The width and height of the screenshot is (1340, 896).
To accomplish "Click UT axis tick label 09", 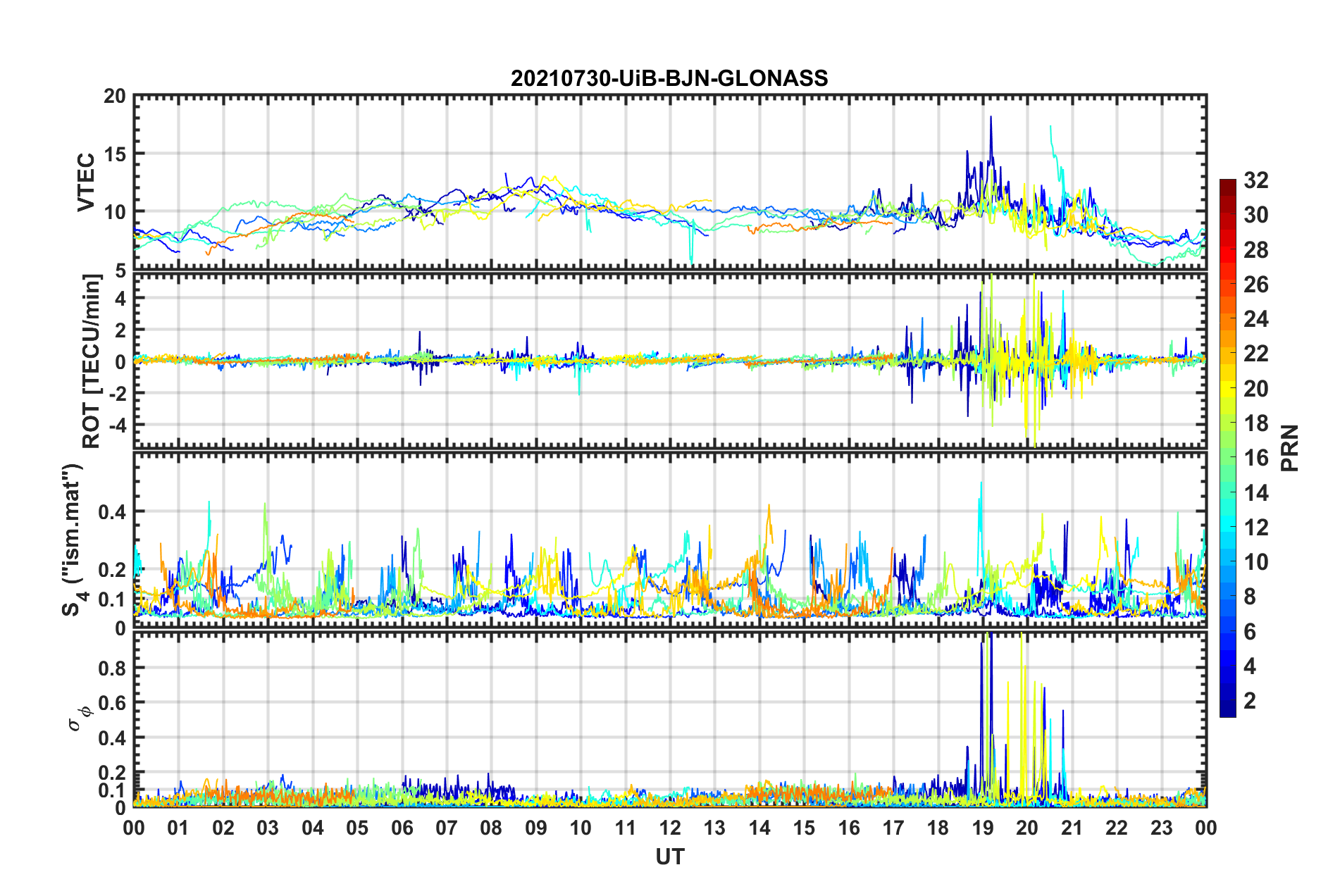I will point(536,828).
